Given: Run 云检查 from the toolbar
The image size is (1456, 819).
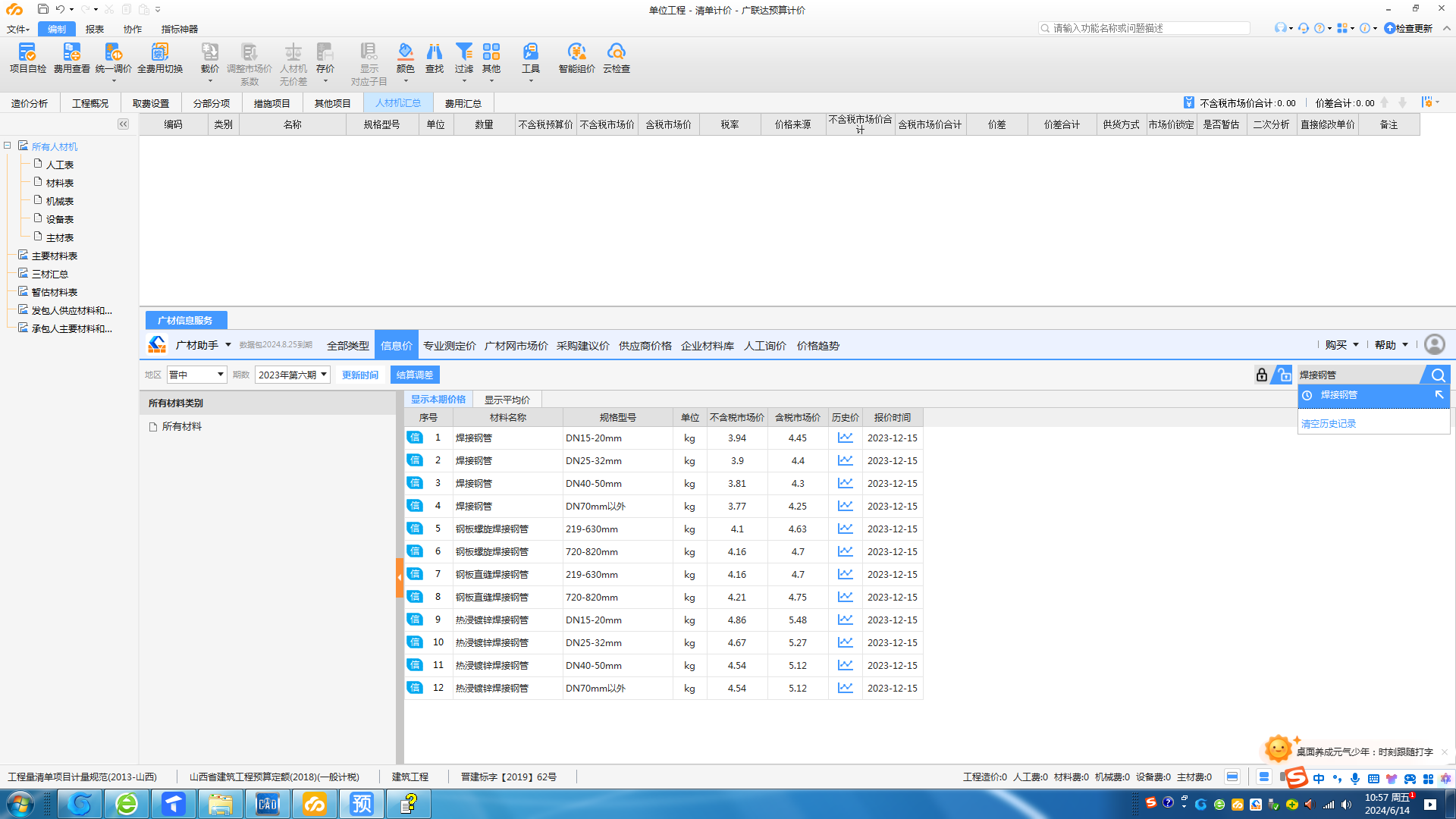Looking at the screenshot, I should [617, 58].
